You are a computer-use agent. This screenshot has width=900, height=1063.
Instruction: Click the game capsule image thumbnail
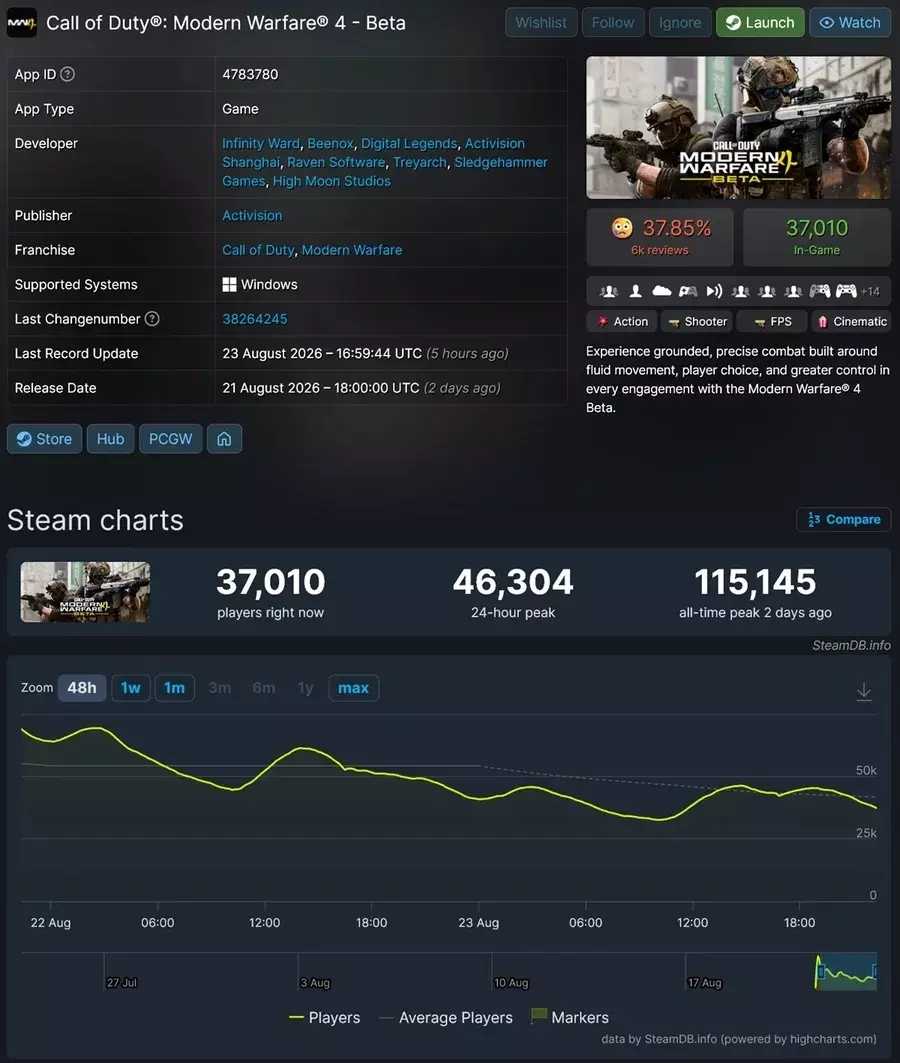pyautogui.click(x=739, y=127)
